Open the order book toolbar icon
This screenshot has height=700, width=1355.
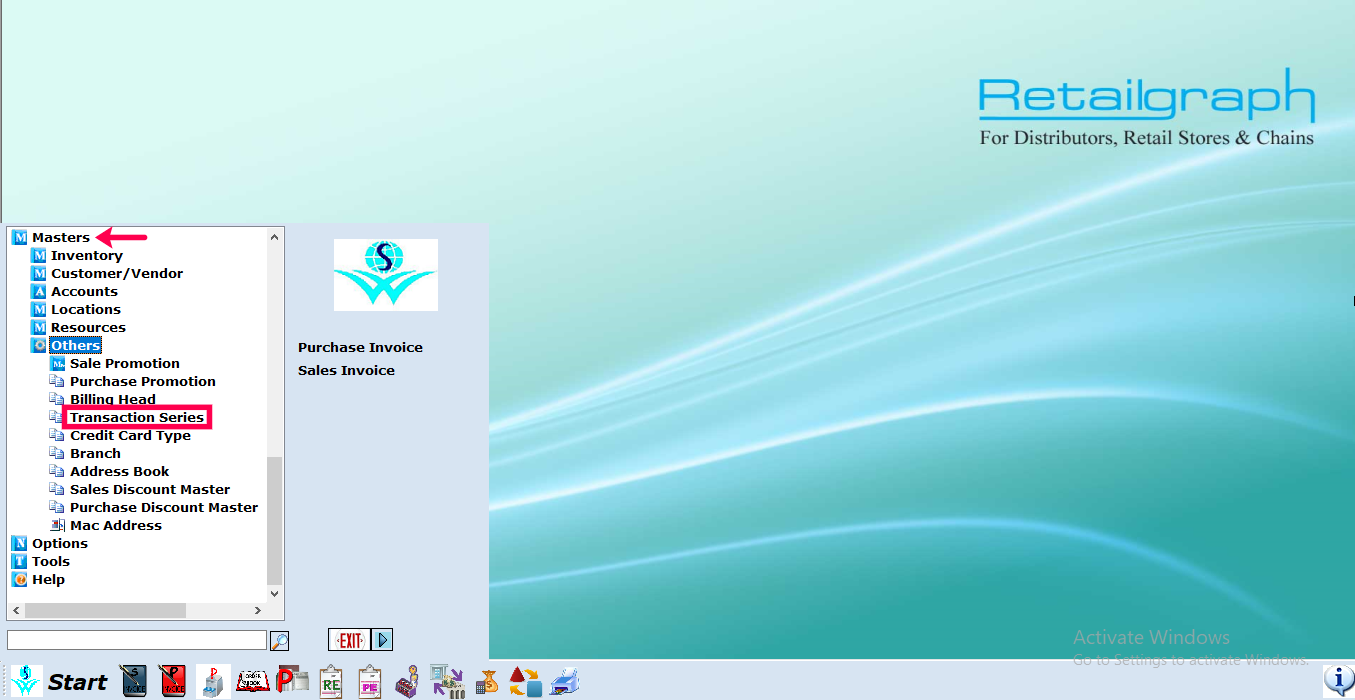(x=252, y=682)
